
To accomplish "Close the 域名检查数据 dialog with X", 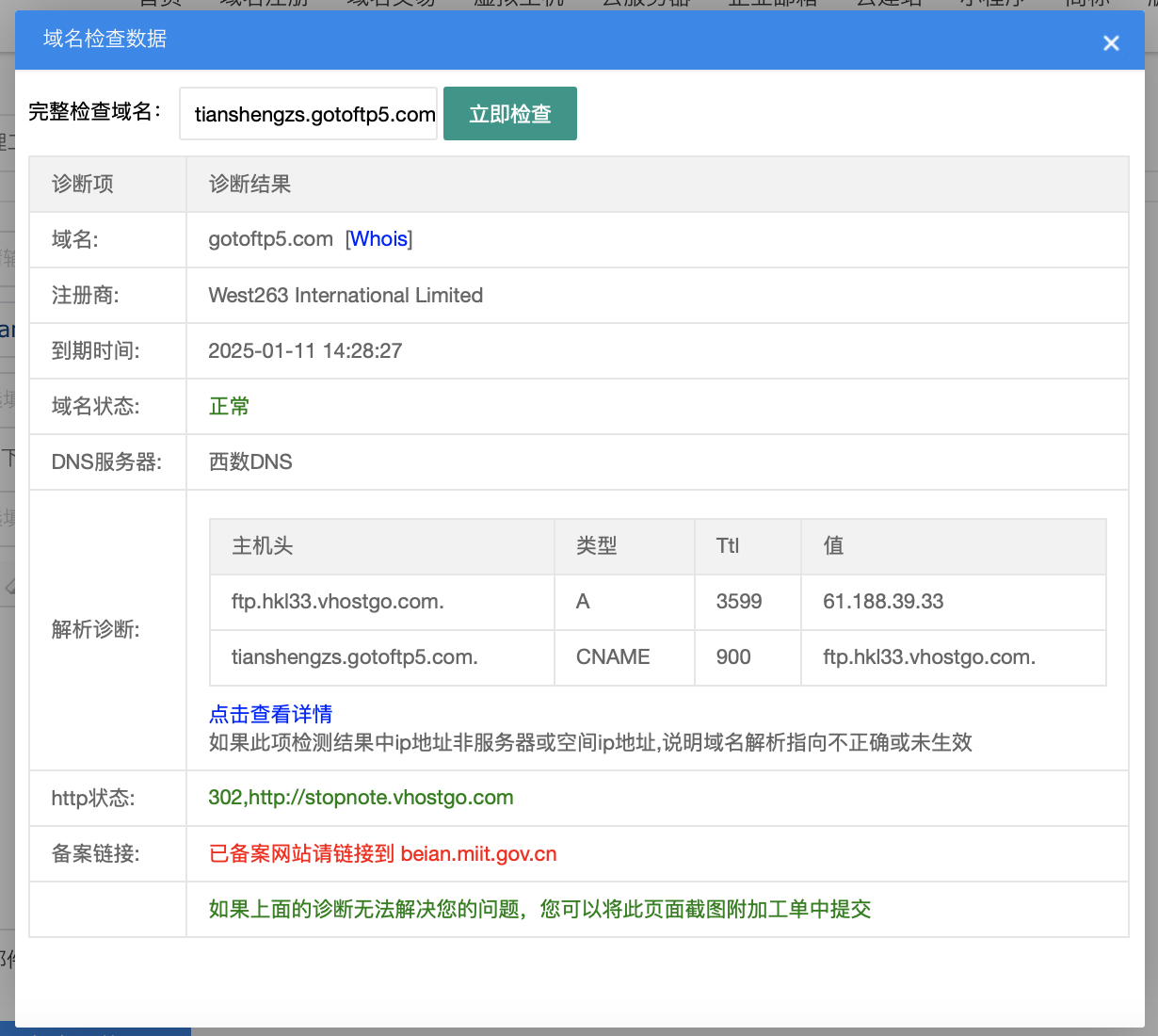I will (1111, 43).
